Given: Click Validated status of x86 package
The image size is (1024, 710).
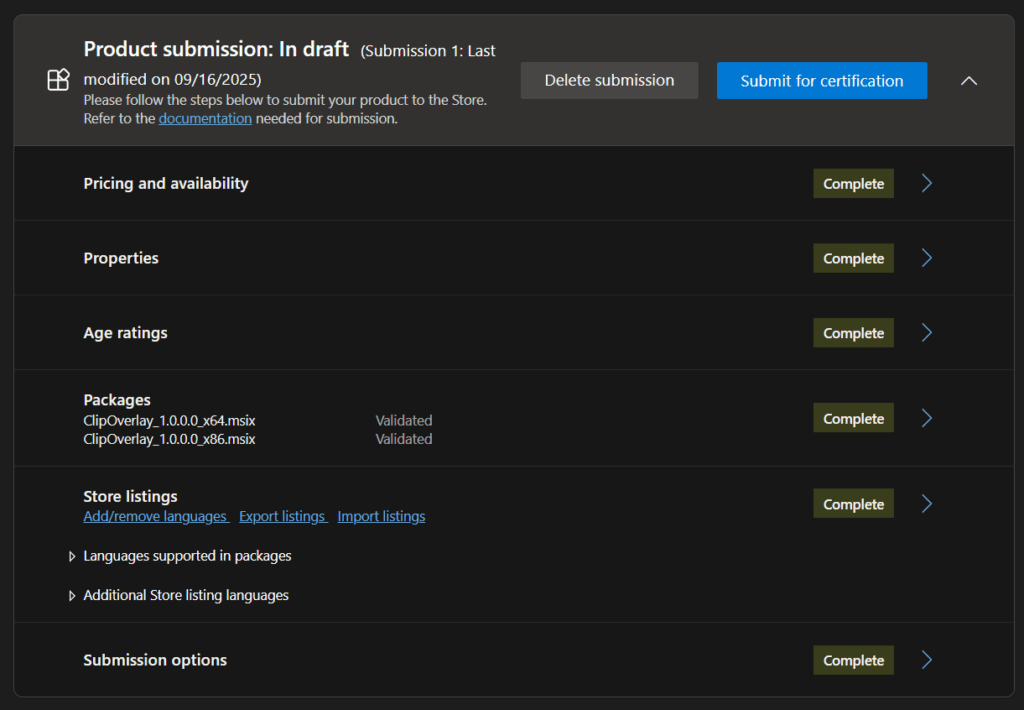Looking at the screenshot, I should (x=404, y=439).
